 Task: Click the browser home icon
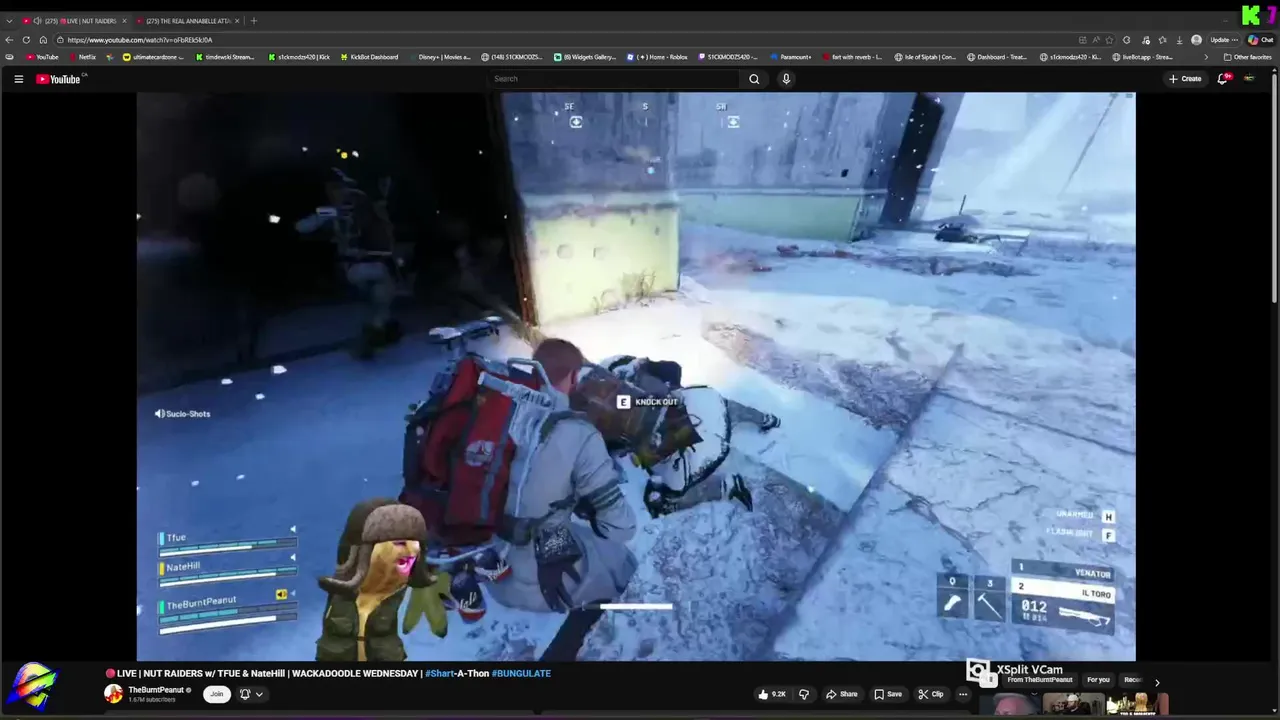coord(43,40)
